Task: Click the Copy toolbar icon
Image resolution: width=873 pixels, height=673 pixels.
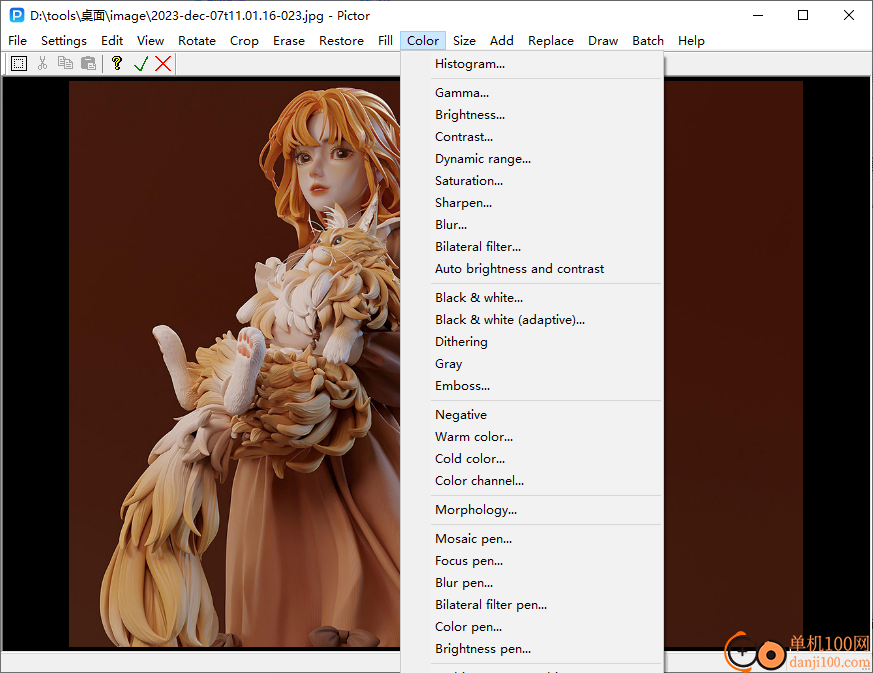Action: (x=65, y=63)
